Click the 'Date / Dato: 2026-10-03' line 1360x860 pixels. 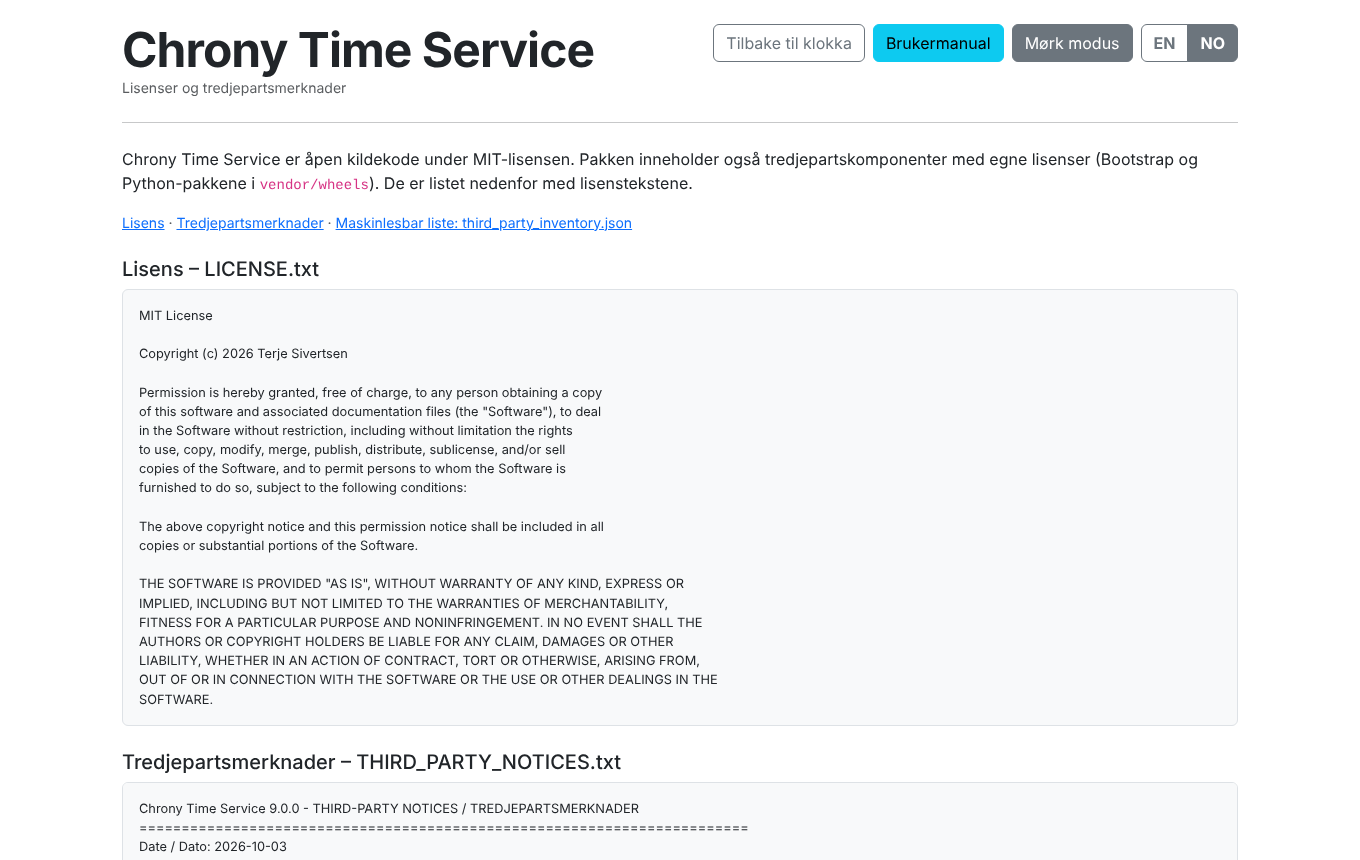[x=213, y=847]
